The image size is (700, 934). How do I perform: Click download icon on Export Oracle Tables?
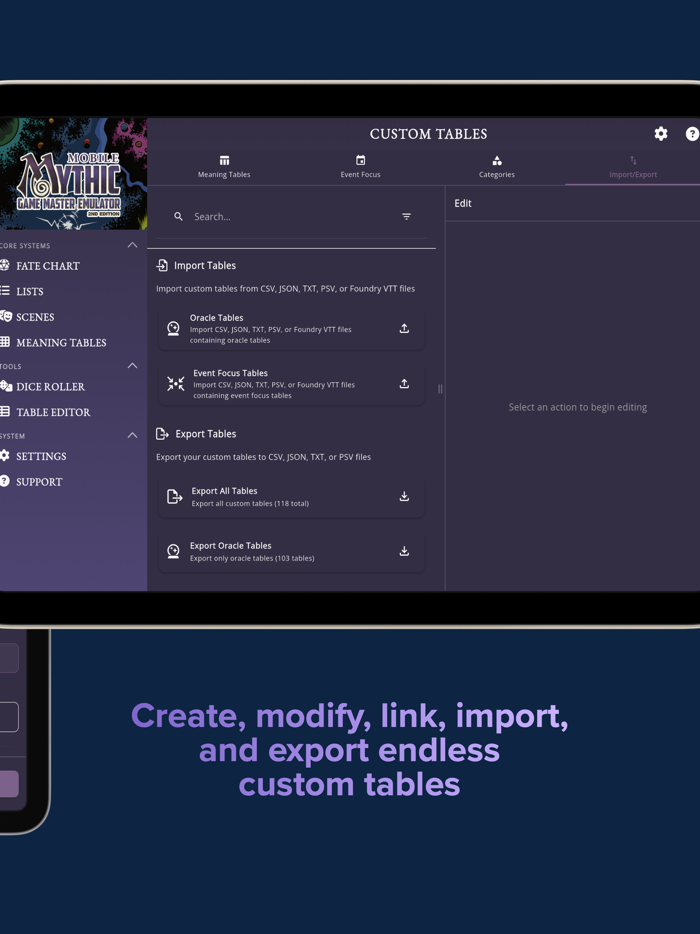404,551
